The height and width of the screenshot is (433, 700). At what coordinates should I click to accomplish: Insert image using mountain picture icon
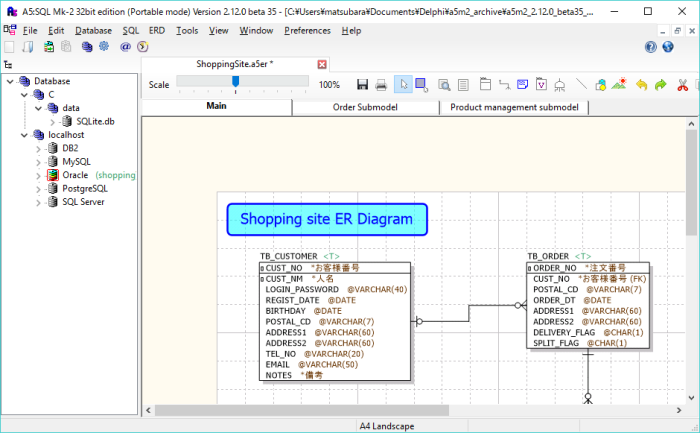[619, 84]
